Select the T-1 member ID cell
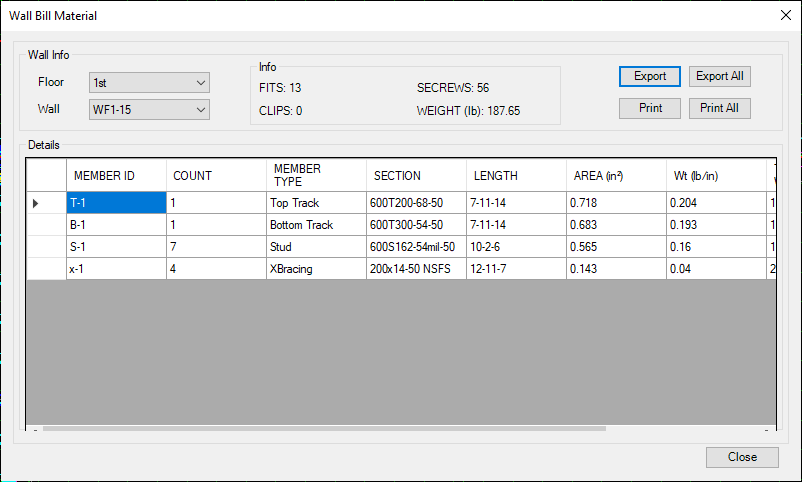This screenshot has width=802, height=482. point(116,203)
